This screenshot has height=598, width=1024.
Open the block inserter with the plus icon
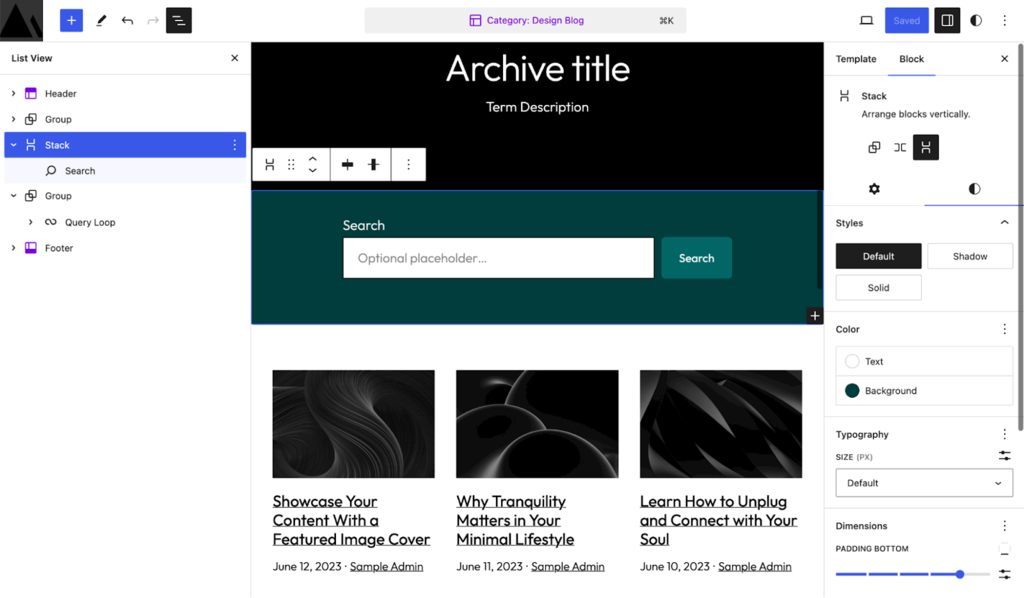tap(70, 20)
